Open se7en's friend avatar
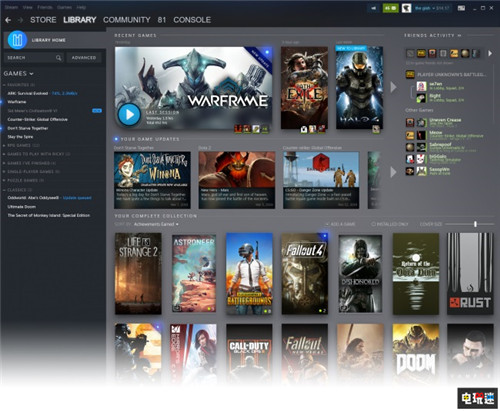 pos(421,86)
